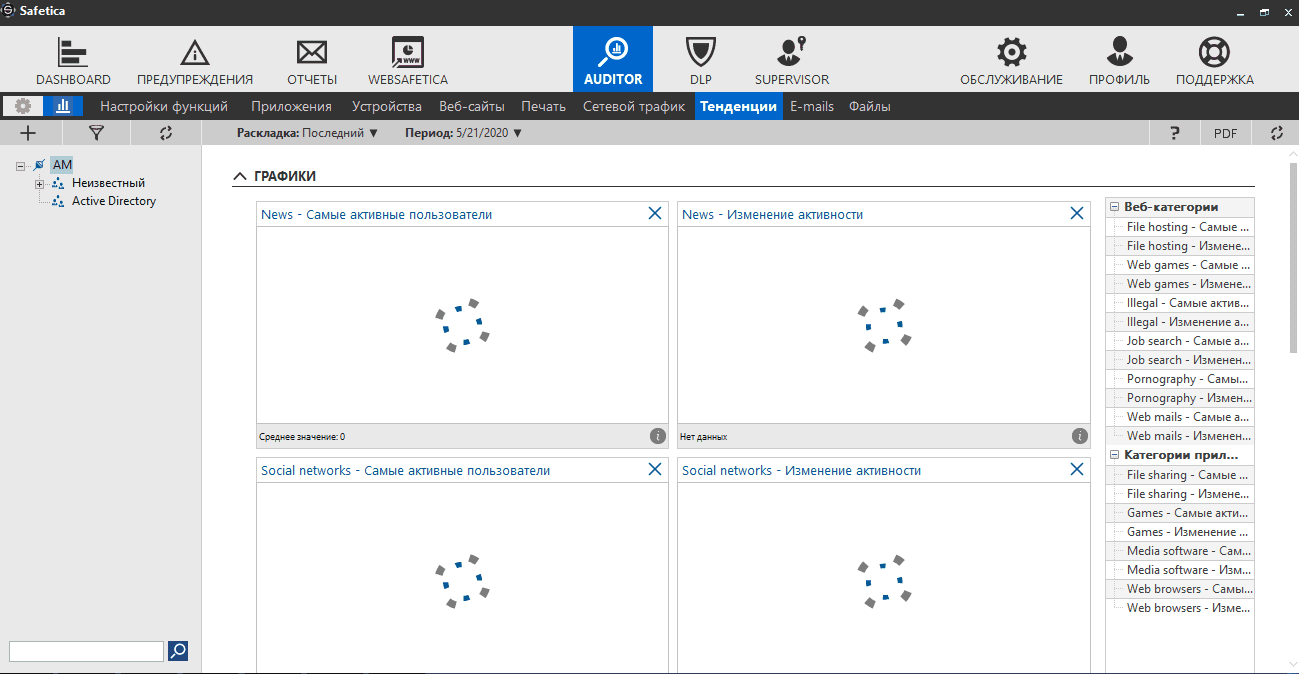Open the Приложения tab
The image size is (1299, 674).
tap(291, 106)
